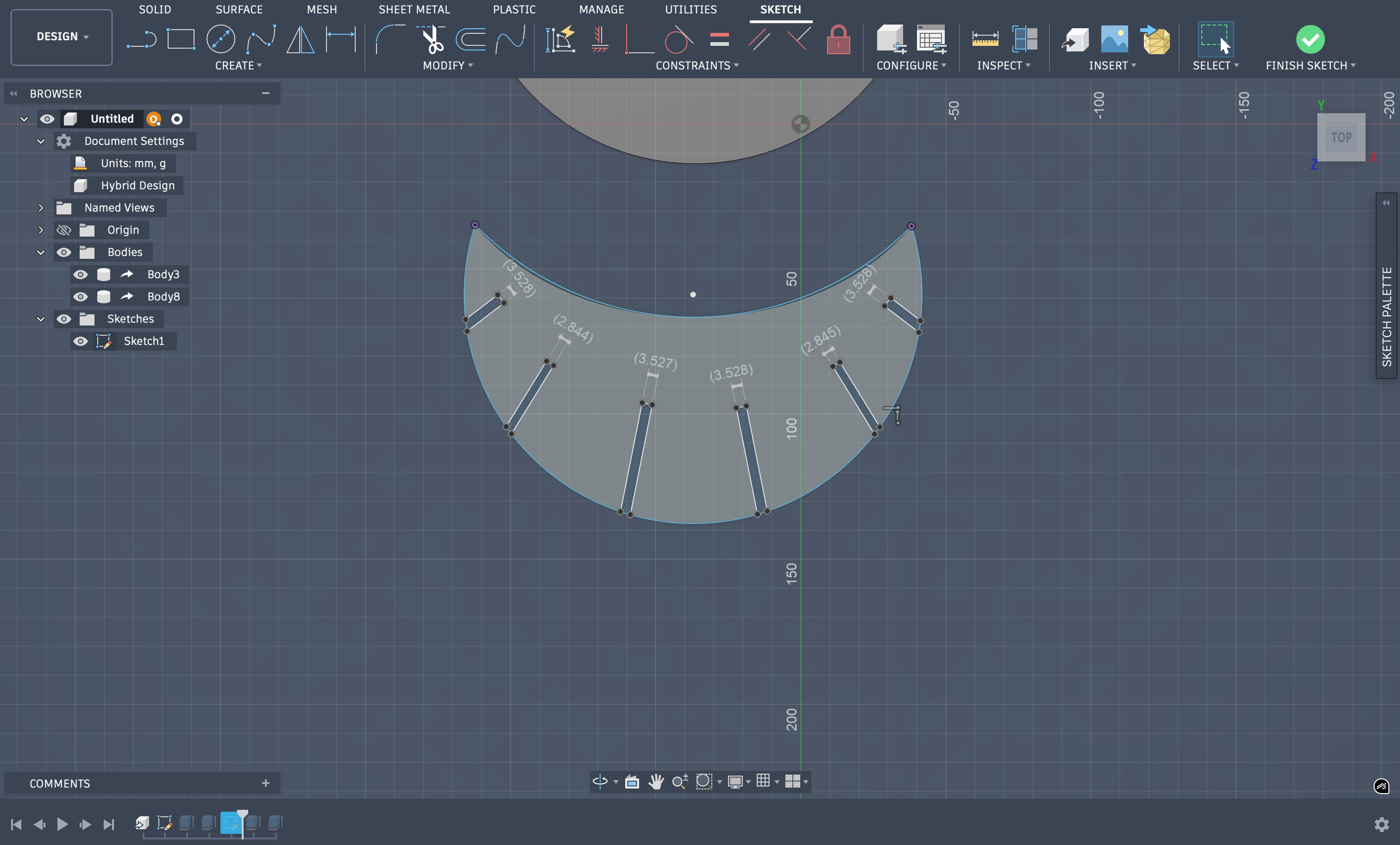This screenshot has height=845, width=1400.
Task: Select the Circle tool in Create toolbar
Action: [221, 38]
